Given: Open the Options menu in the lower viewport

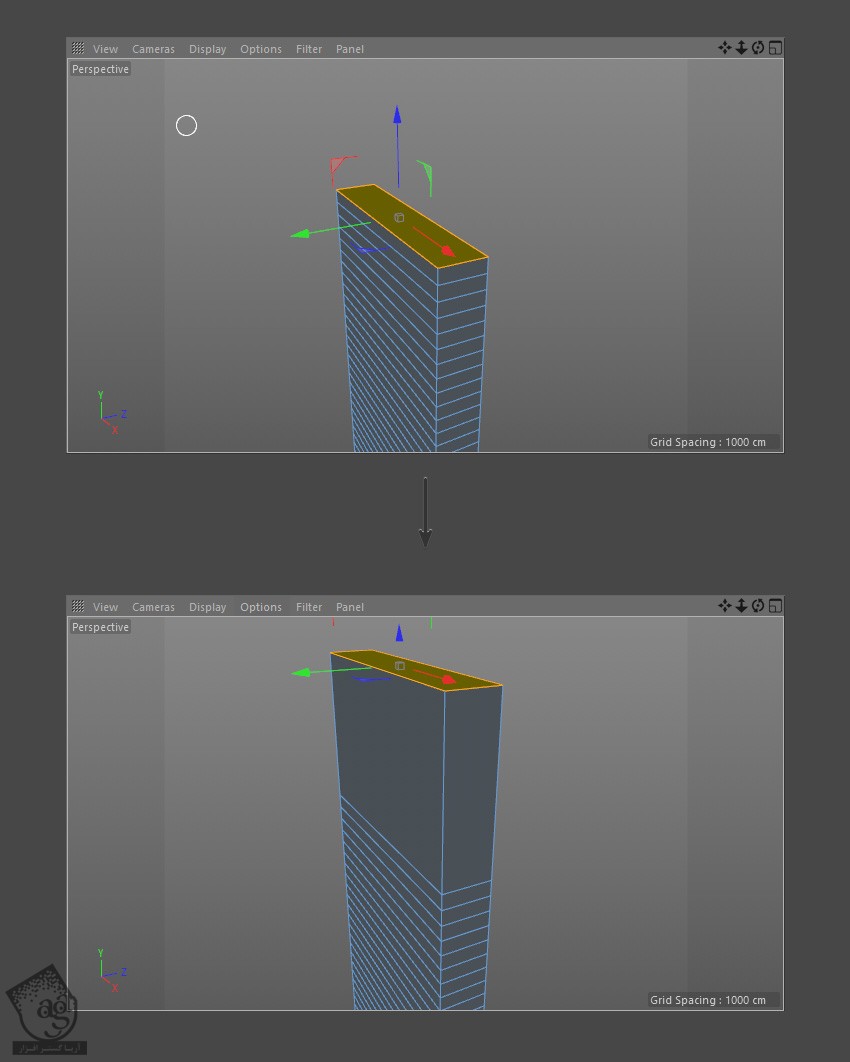Looking at the screenshot, I should (x=261, y=607).
